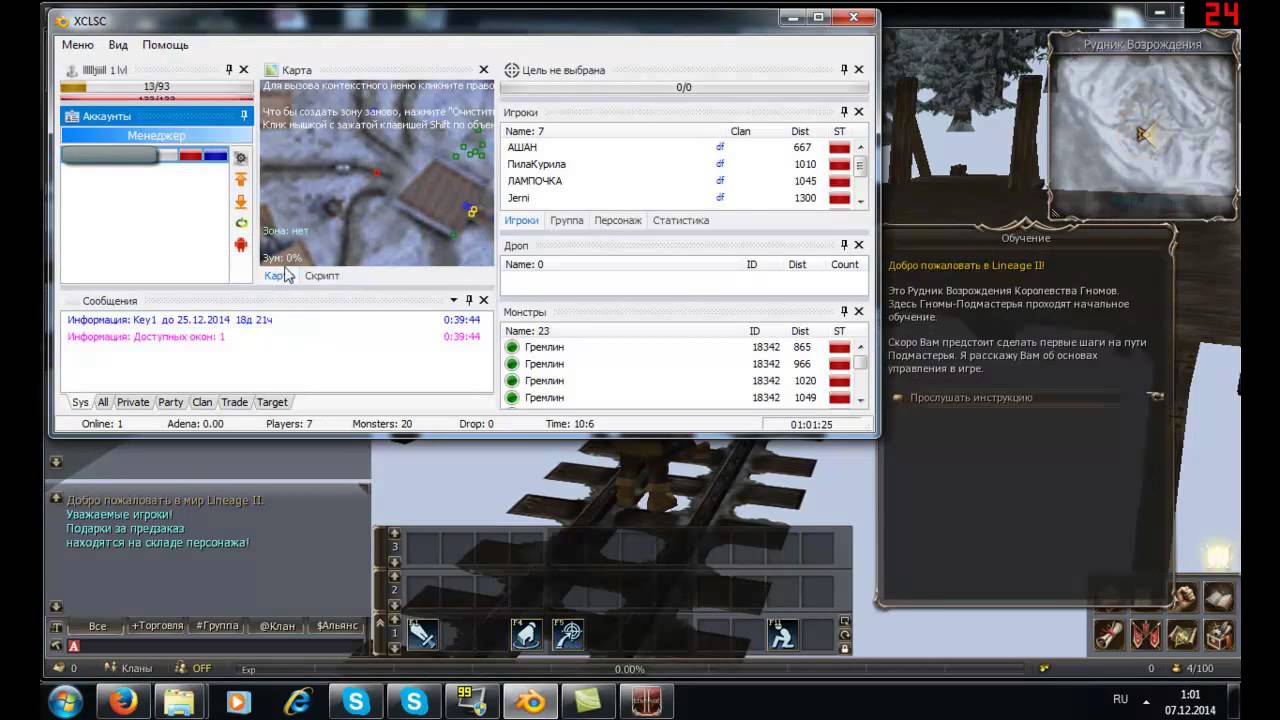Open the Вид menu
The image size is (1280, 720).
pyautogui.click(x=118, y=45)
